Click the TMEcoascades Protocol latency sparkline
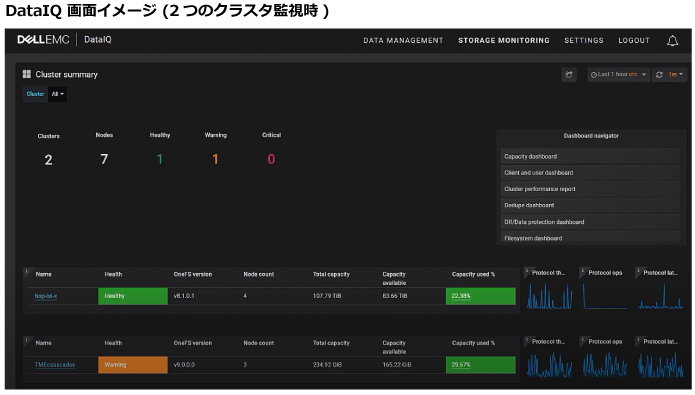Screen dimensions: 695x395 660,365
